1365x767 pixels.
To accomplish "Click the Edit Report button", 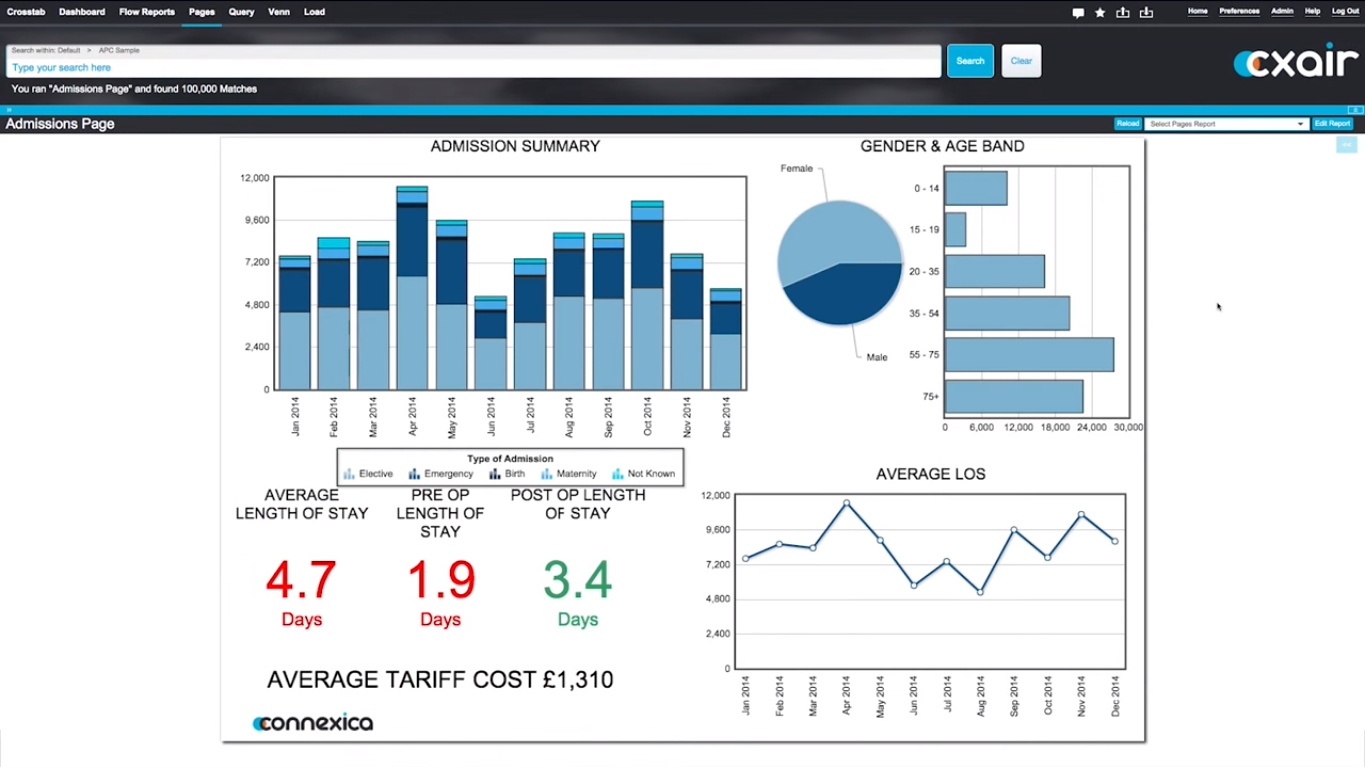I will tap(1332, 123).
